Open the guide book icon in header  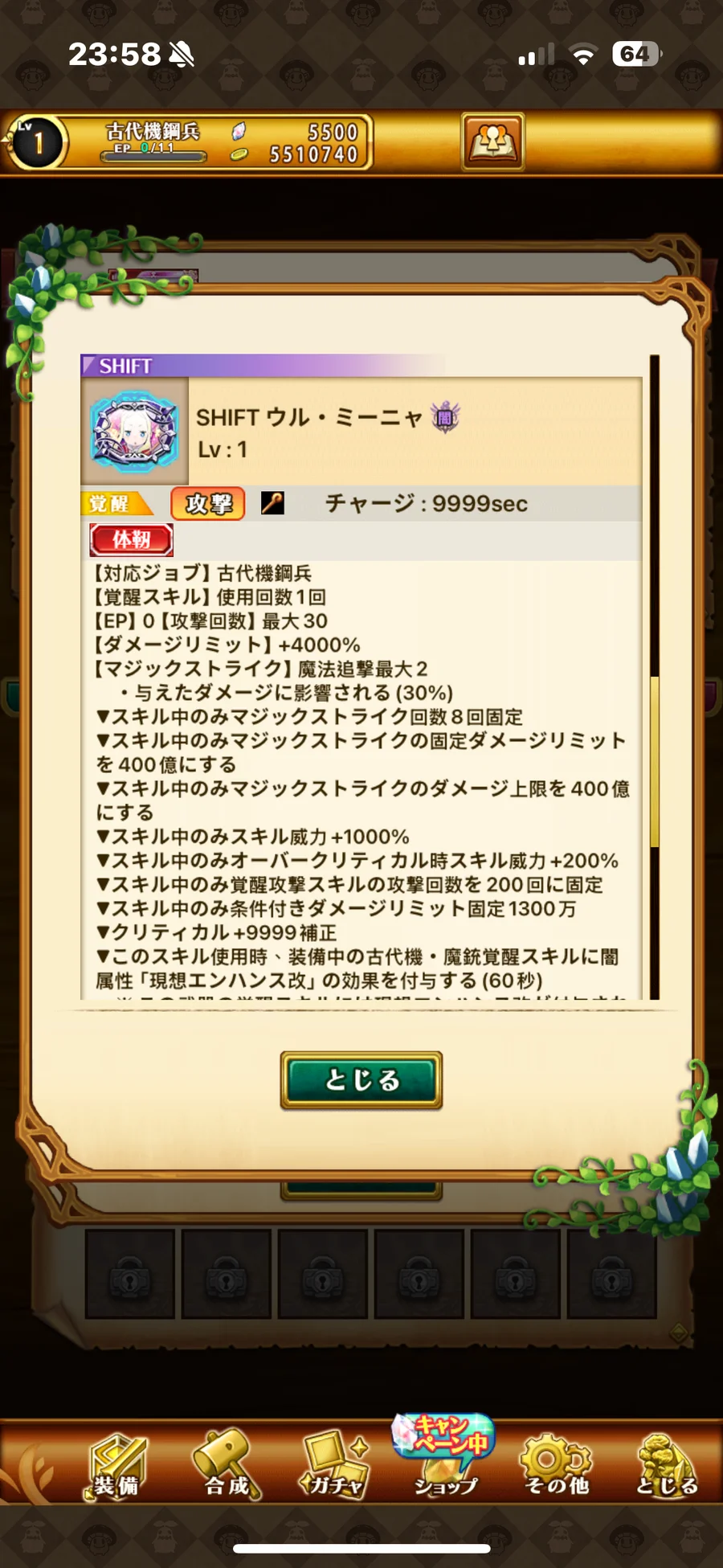pos(492,141)
